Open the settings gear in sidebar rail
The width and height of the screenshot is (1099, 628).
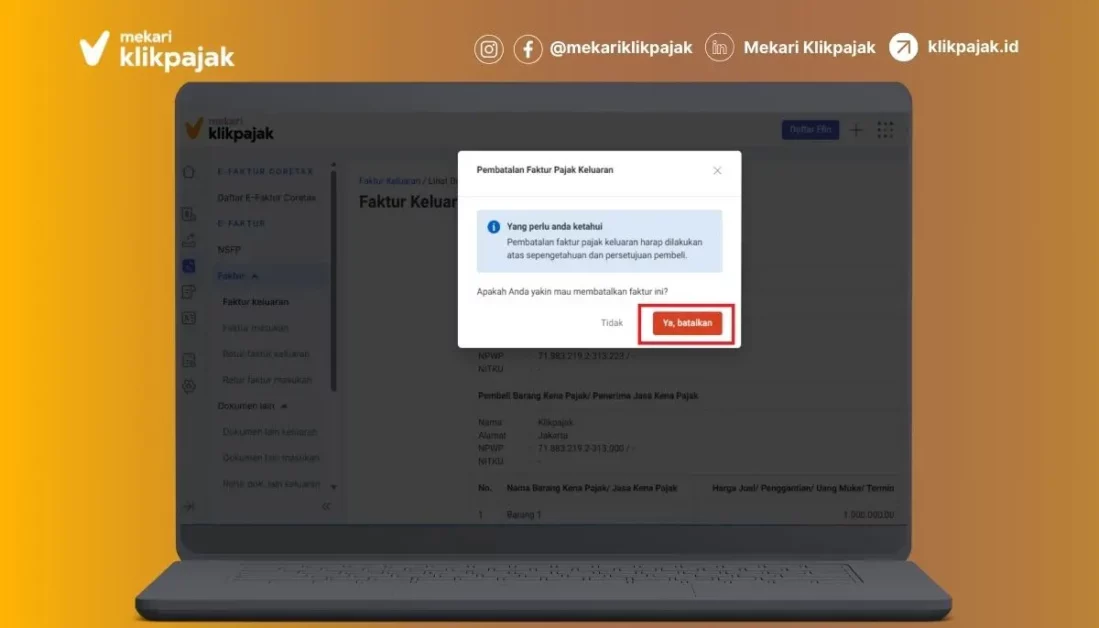point(189,386)
